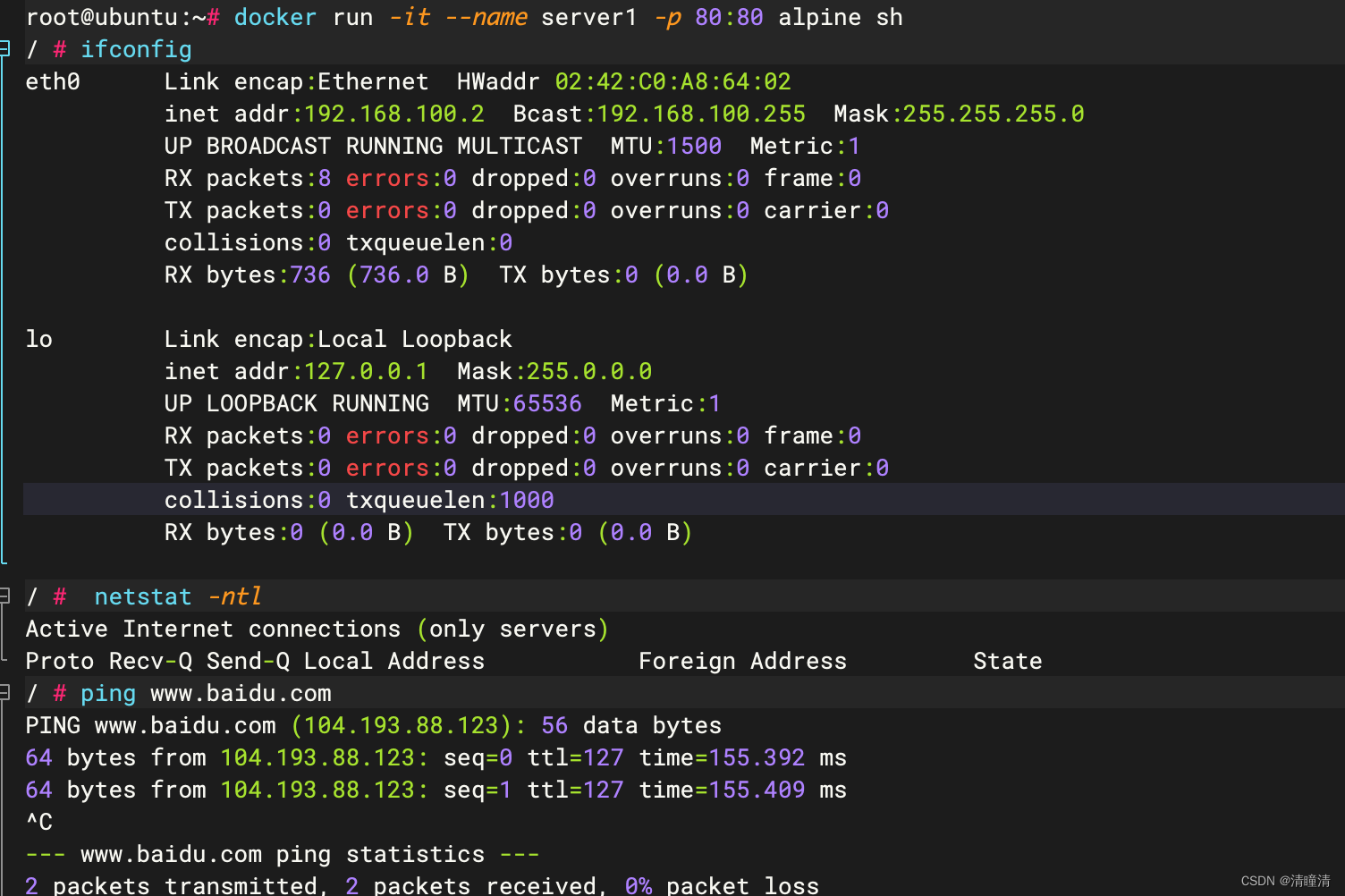1345x896 pixels.
Task: Click the inet address 192.168.100.2
Action: (394, 114)
